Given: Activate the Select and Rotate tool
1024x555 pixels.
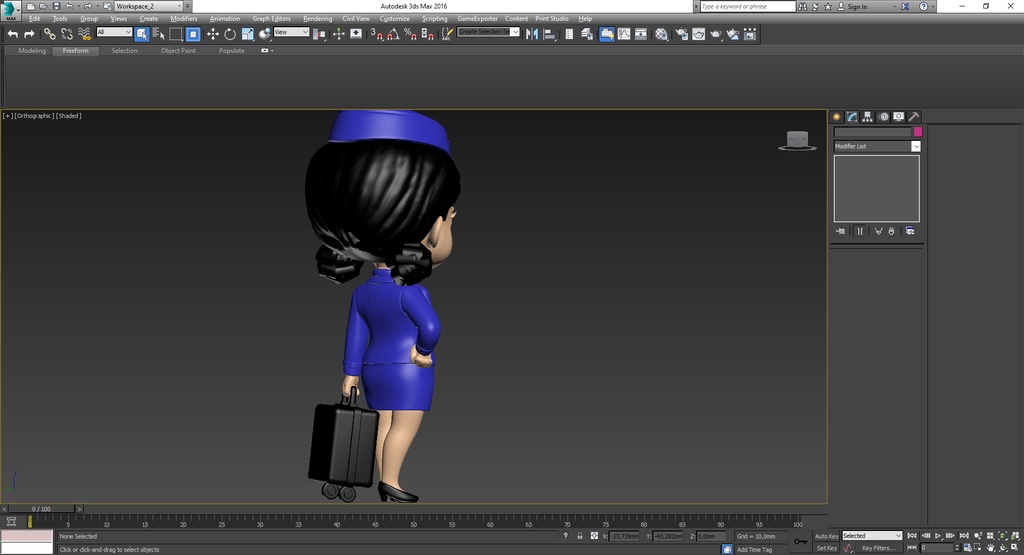Looking at the screenshot, I should coord(230,34).
